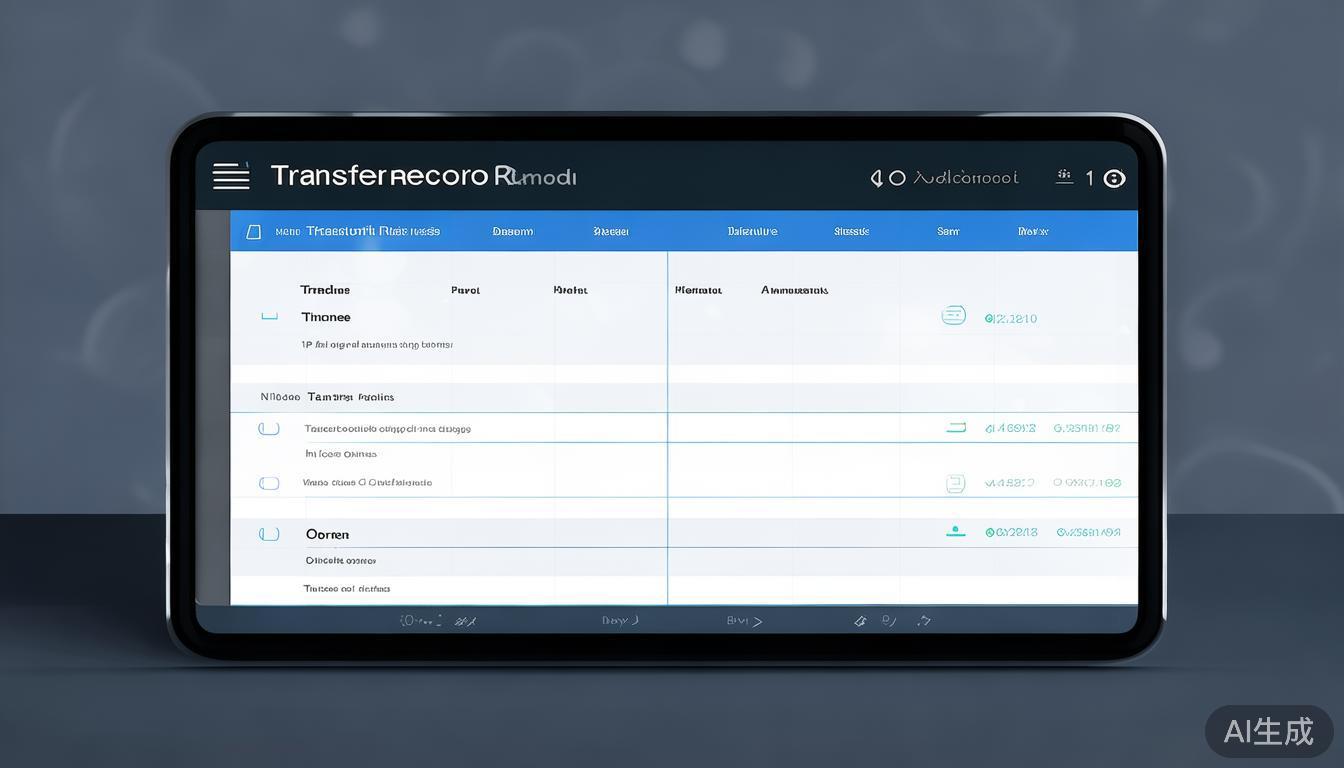Toggle the checkbox in the Timonee row
1344x768 pixels.
coord(269,316)
